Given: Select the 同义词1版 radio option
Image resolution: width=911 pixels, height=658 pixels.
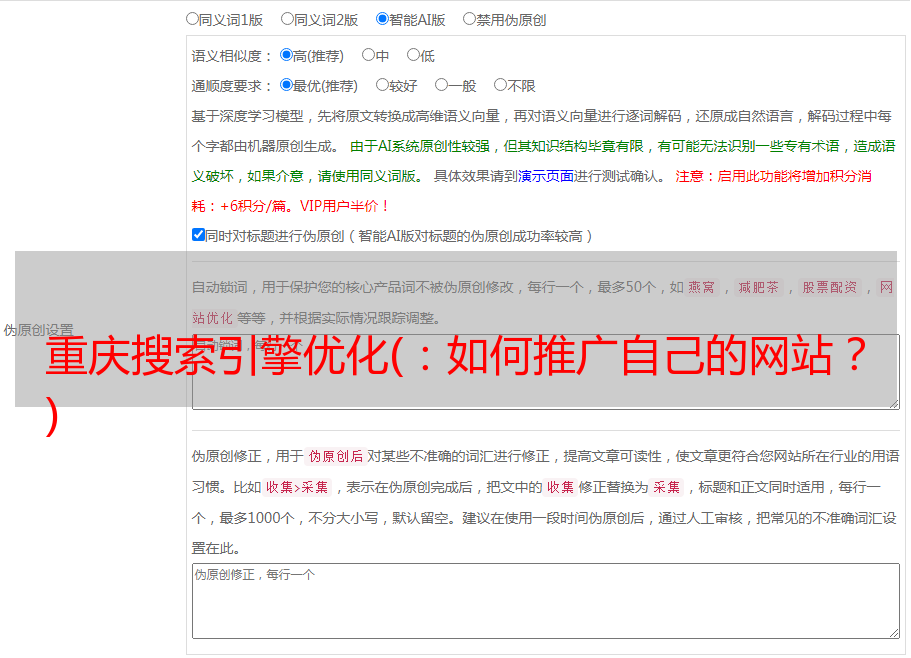Looking at the screenshot, I should coord(192,19).
